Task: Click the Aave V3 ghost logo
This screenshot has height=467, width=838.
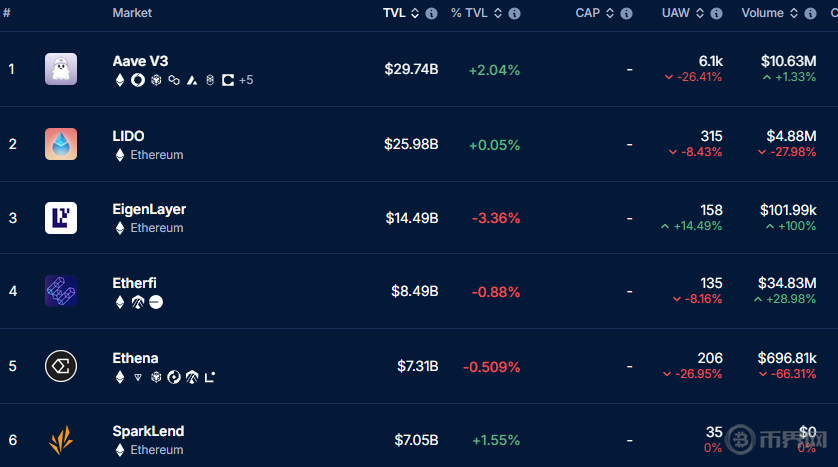Action: 61,69
